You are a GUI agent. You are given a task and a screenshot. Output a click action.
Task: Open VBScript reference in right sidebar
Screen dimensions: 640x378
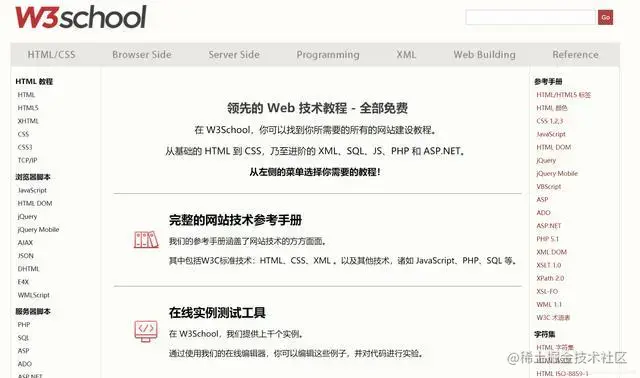point(549,187)
